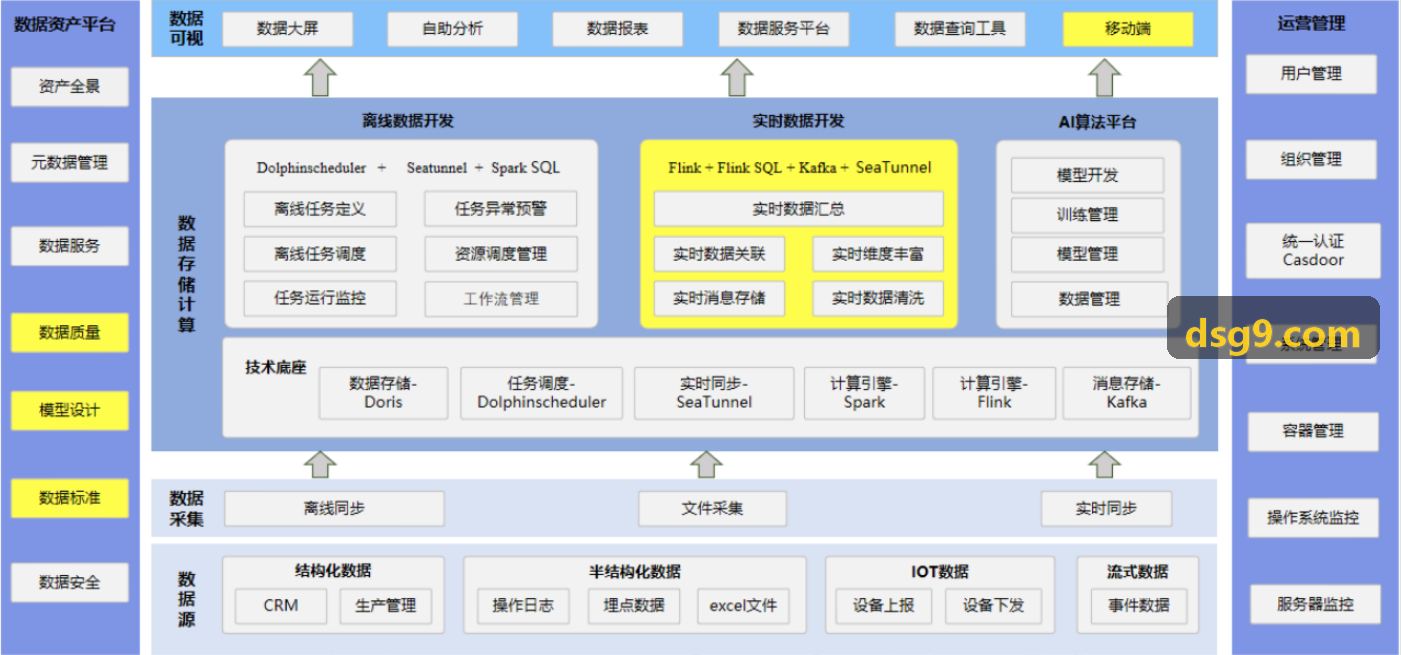1401x655 pixels.
Task: Select the 组织管理 box
Action: coord(1311,160)
